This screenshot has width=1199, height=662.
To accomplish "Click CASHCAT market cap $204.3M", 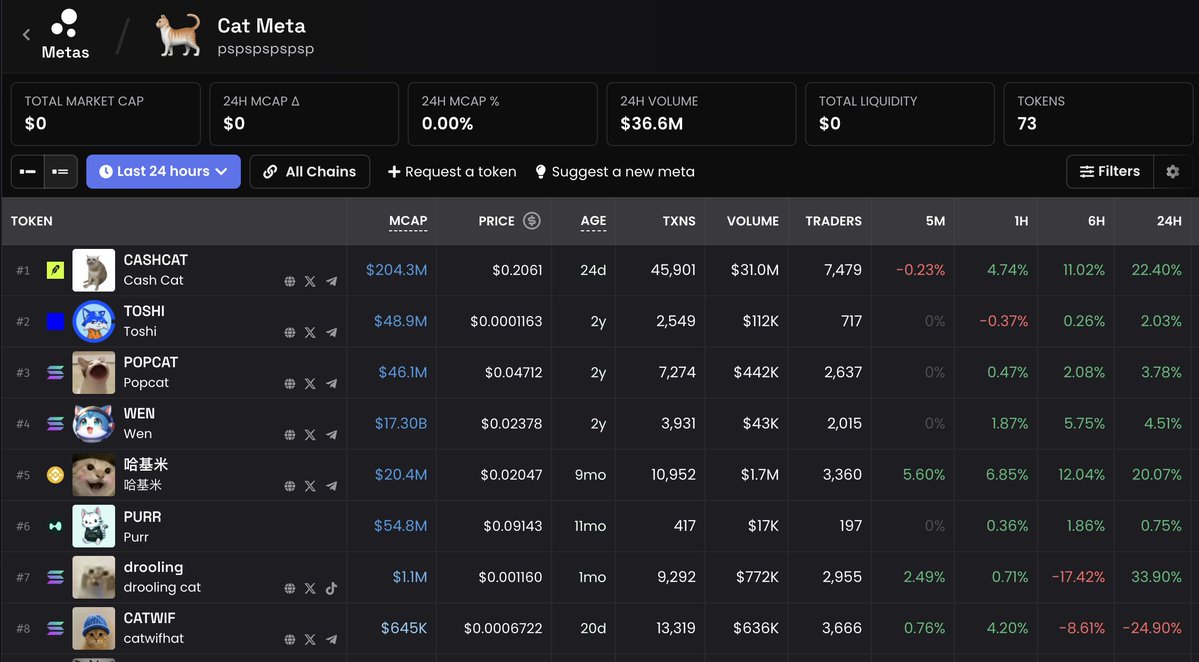I will click(x=396, y=270).
